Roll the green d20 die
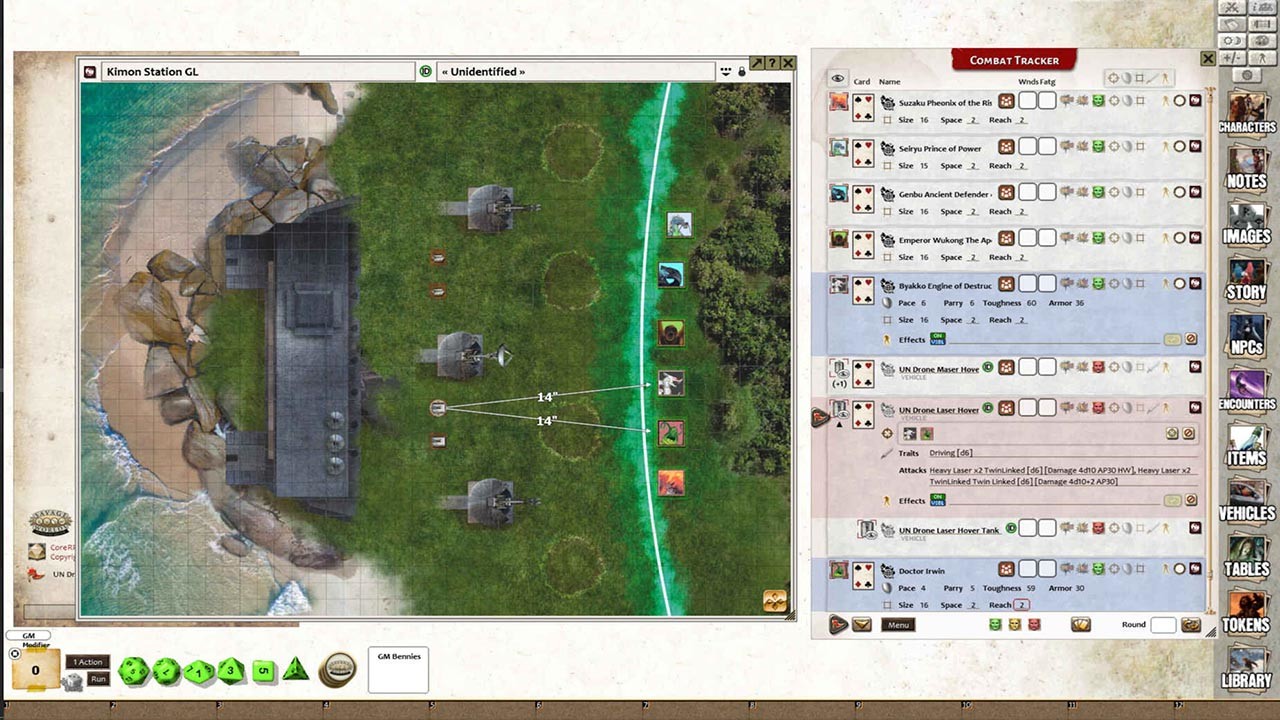Viewport: 1280px width, 720px height. (x=133, y=670)
